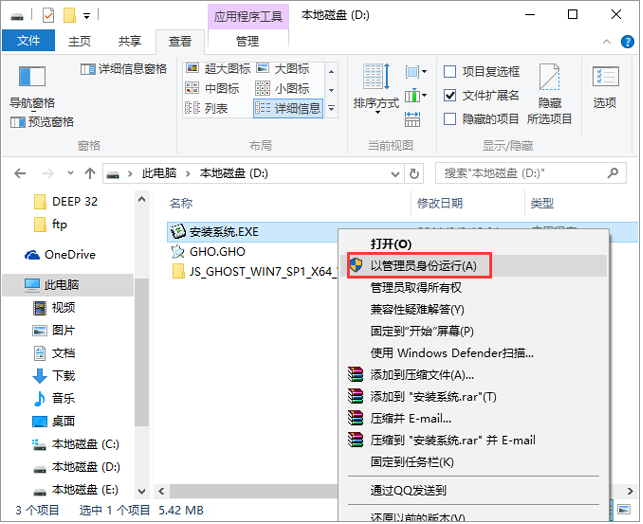Screen dimensions: 643x524
Task: Select Extra large icons layout
Action: click(x=218, y=68)
